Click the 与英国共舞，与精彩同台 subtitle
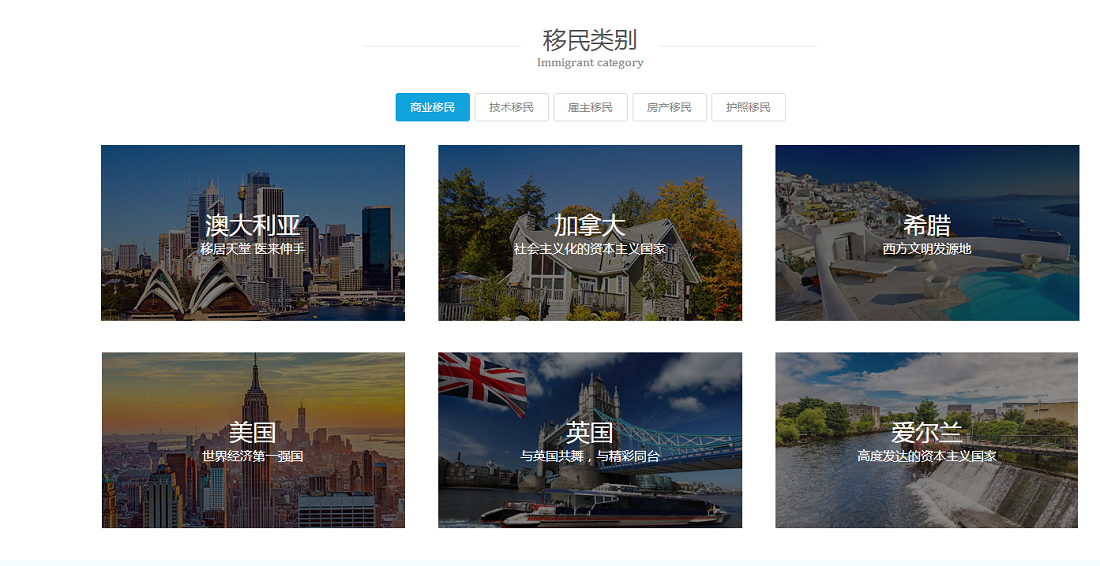Viewport: 1100px width, 566px height. pos(589,456)
